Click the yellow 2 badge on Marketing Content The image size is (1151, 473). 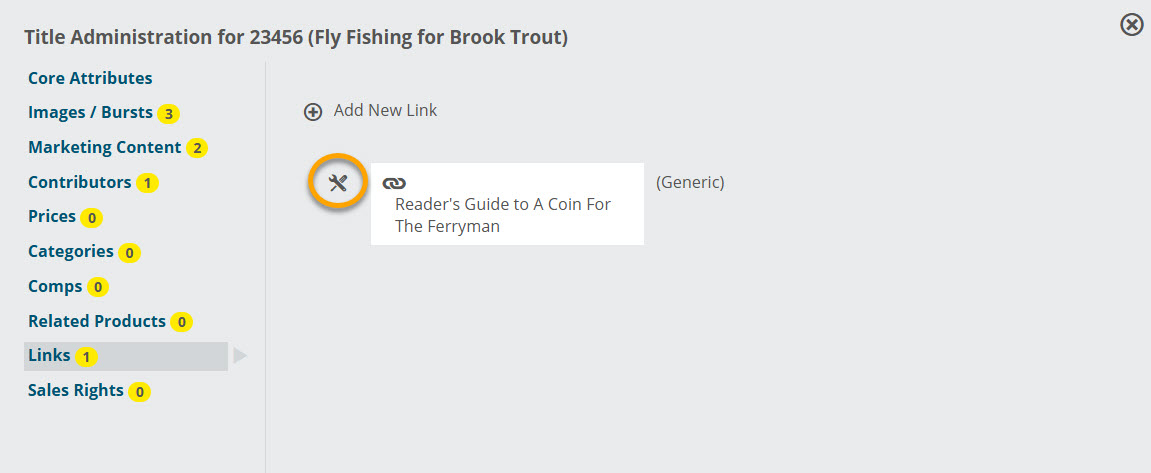tap(197, 148)
